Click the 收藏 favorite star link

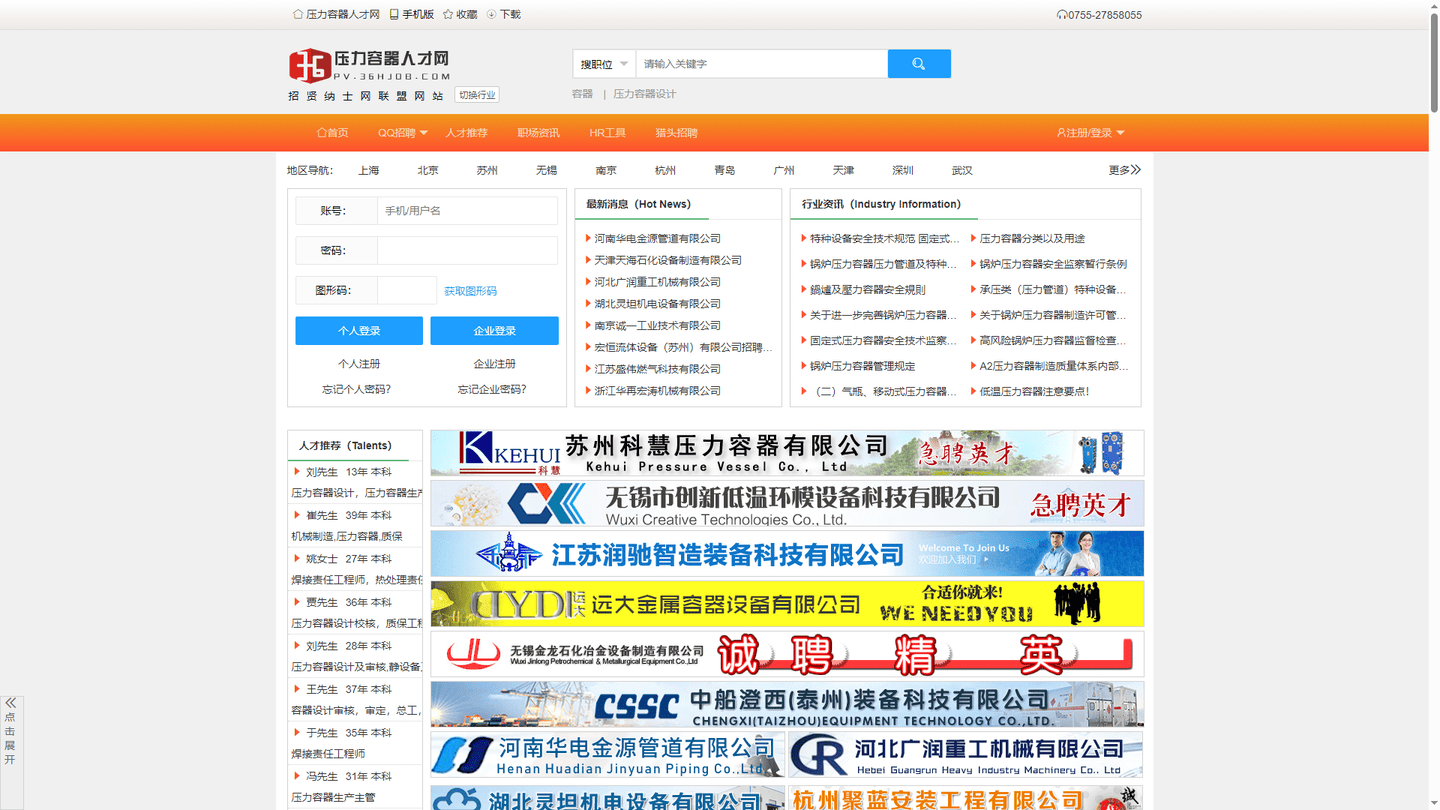[460, 15]
